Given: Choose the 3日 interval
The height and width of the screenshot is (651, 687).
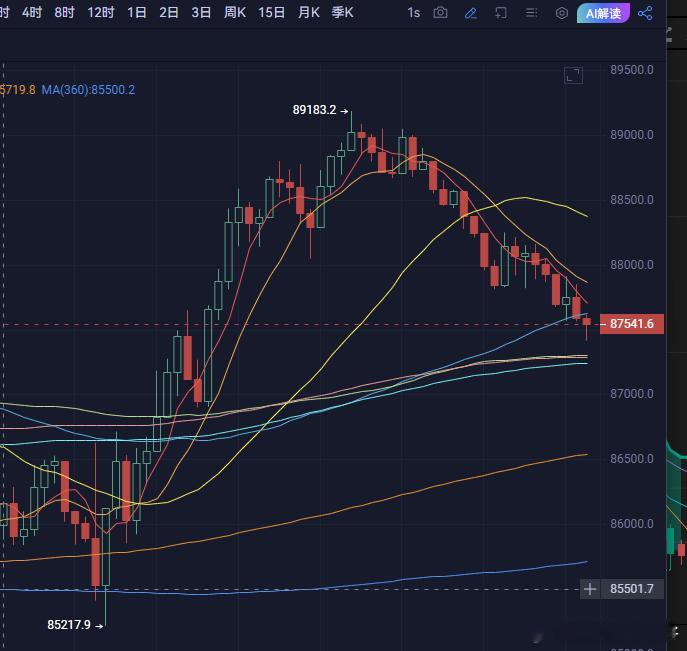Looking at the screenshot, I should pos(201,12).
